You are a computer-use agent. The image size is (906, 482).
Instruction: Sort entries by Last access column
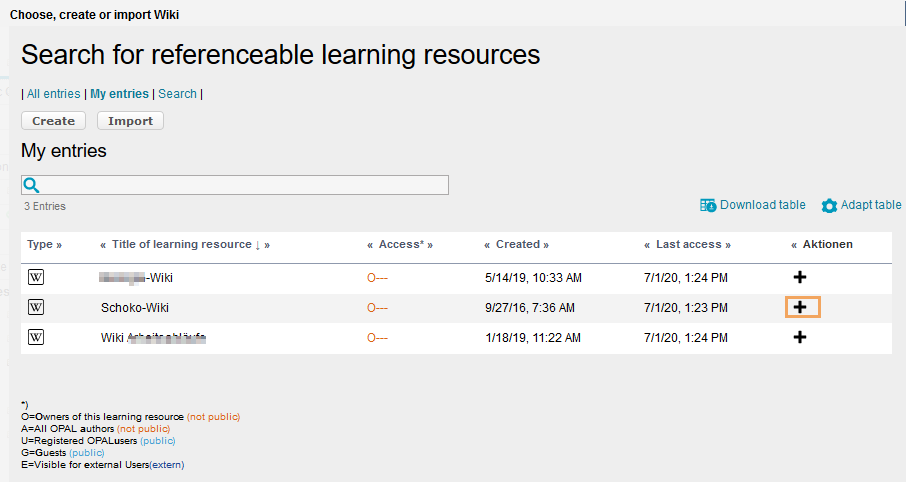687,244
